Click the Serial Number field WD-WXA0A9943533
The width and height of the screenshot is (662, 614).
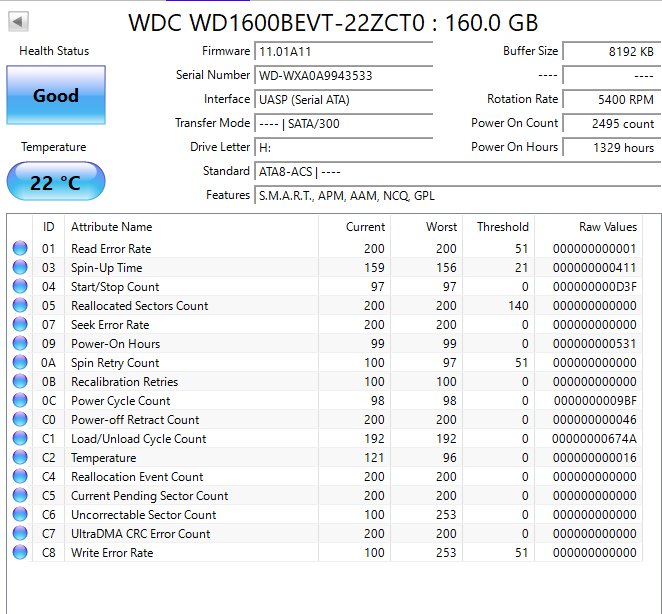[344, 76]
